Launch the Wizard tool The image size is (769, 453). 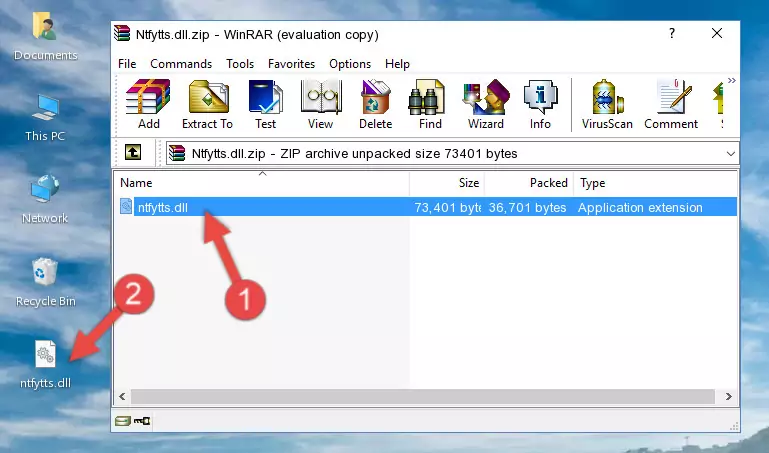pos(486,104)
